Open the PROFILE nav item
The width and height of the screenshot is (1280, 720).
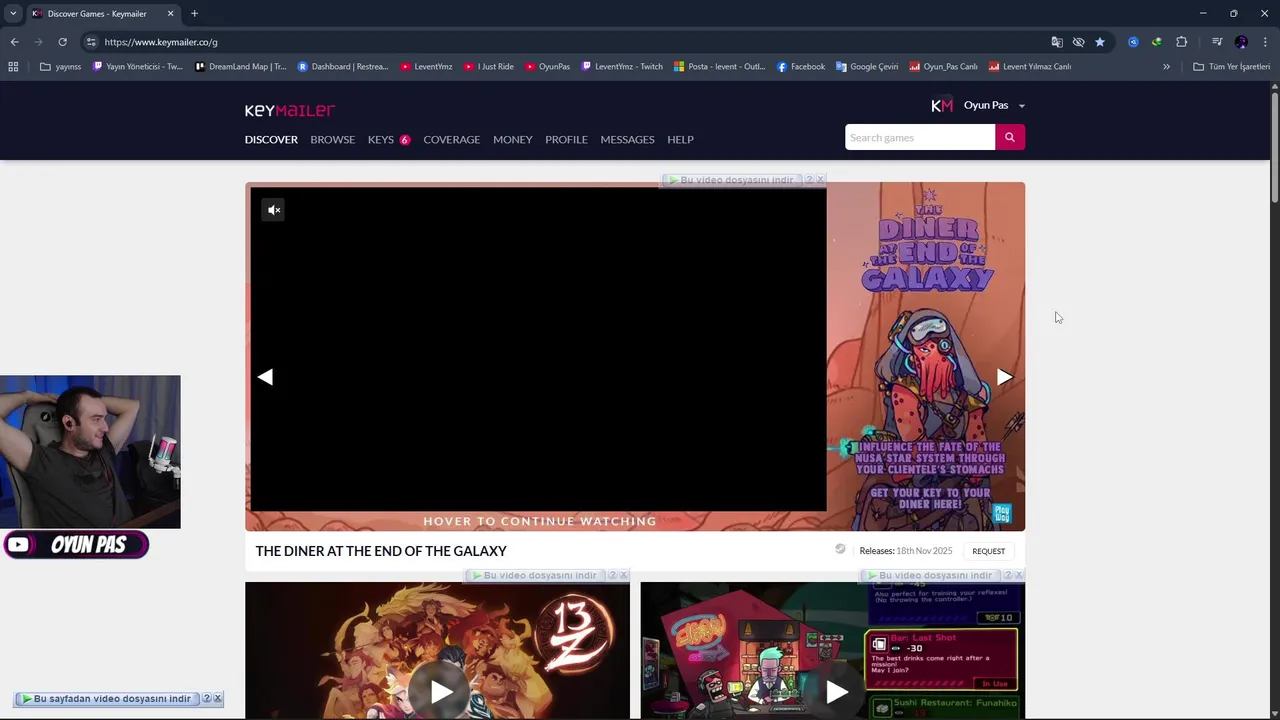(566, 139)
